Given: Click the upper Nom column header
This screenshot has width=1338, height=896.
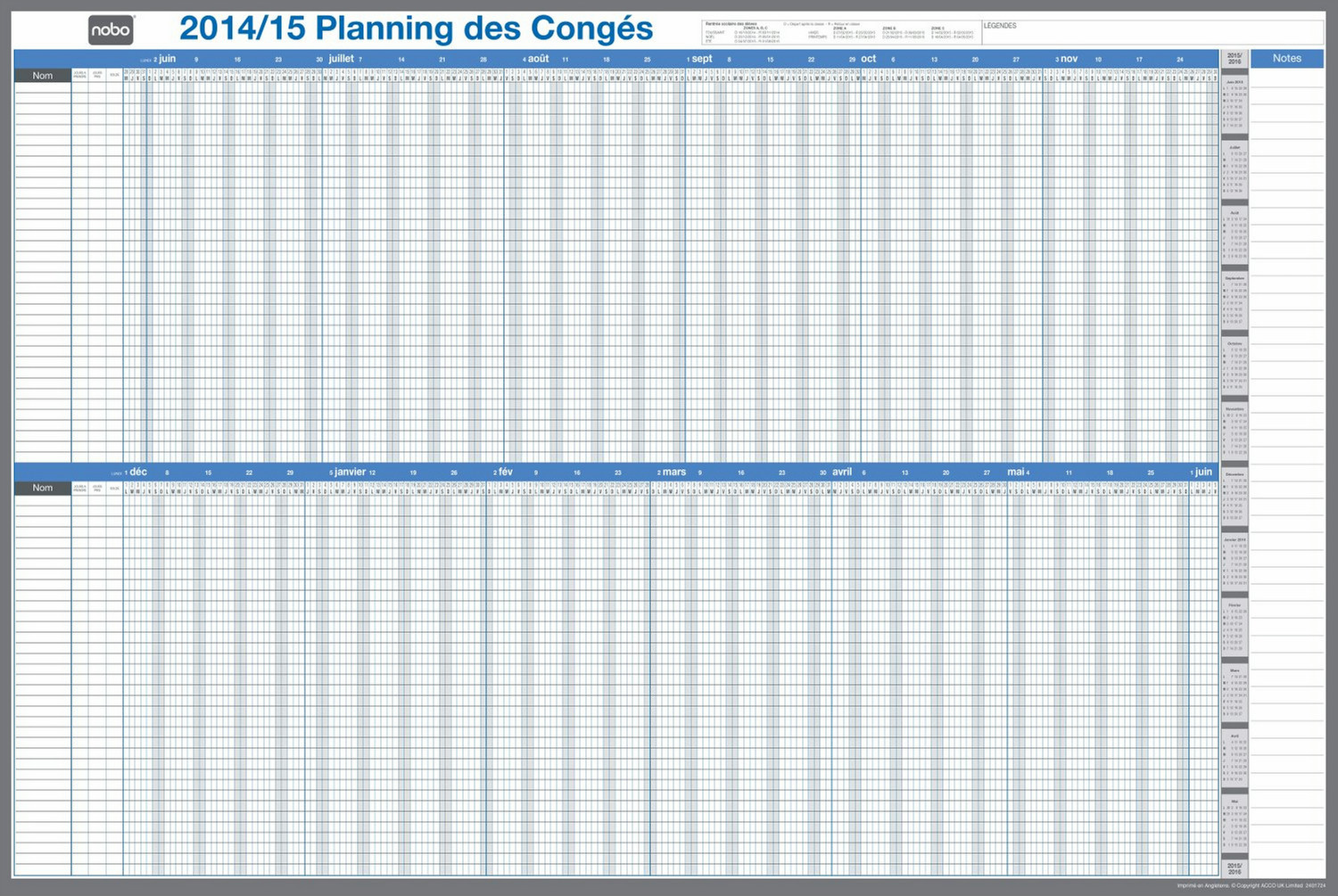Looking at the screenshot, I should pyautogui.click(x=43, y=76).
